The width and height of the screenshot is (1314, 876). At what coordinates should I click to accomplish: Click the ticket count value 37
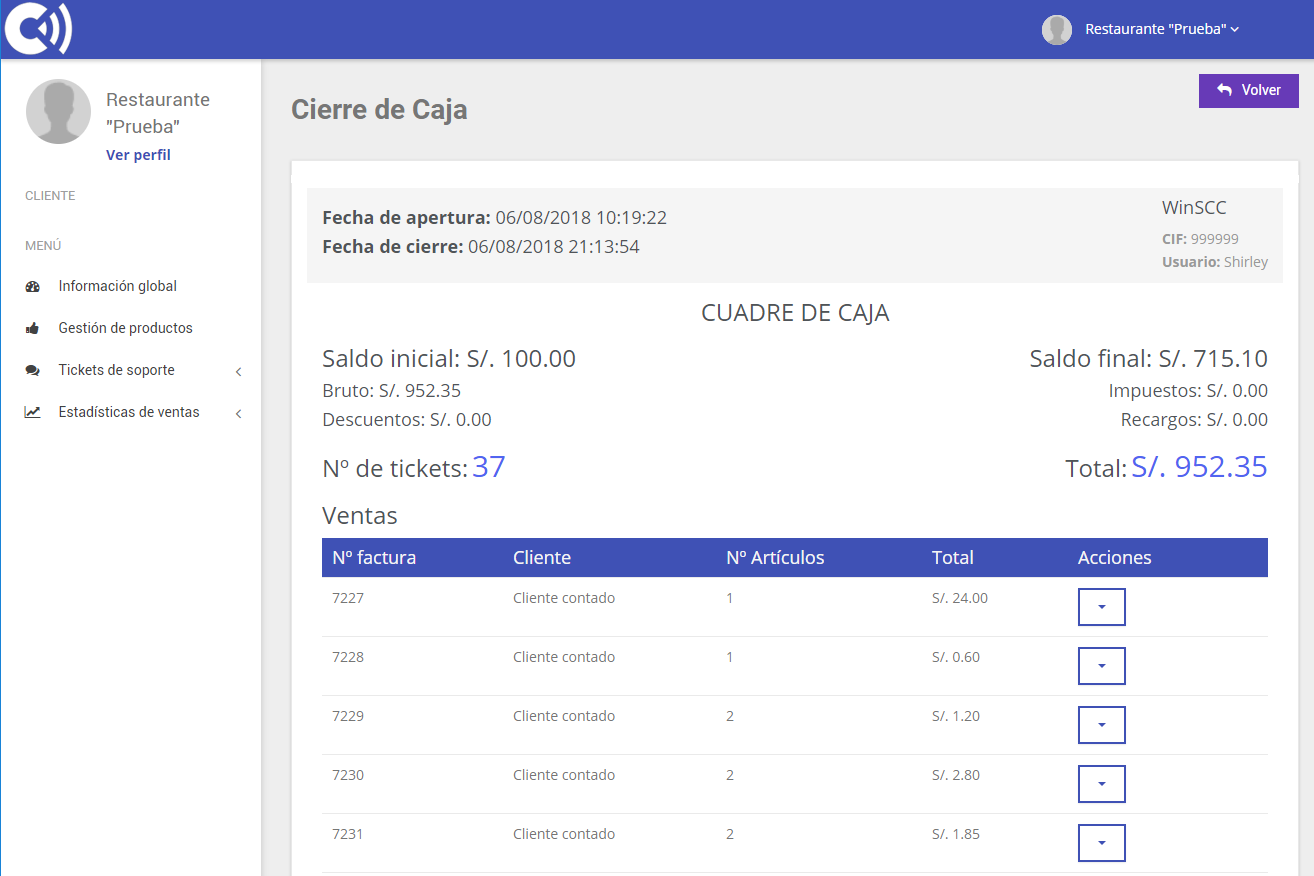tap(489, 466)
